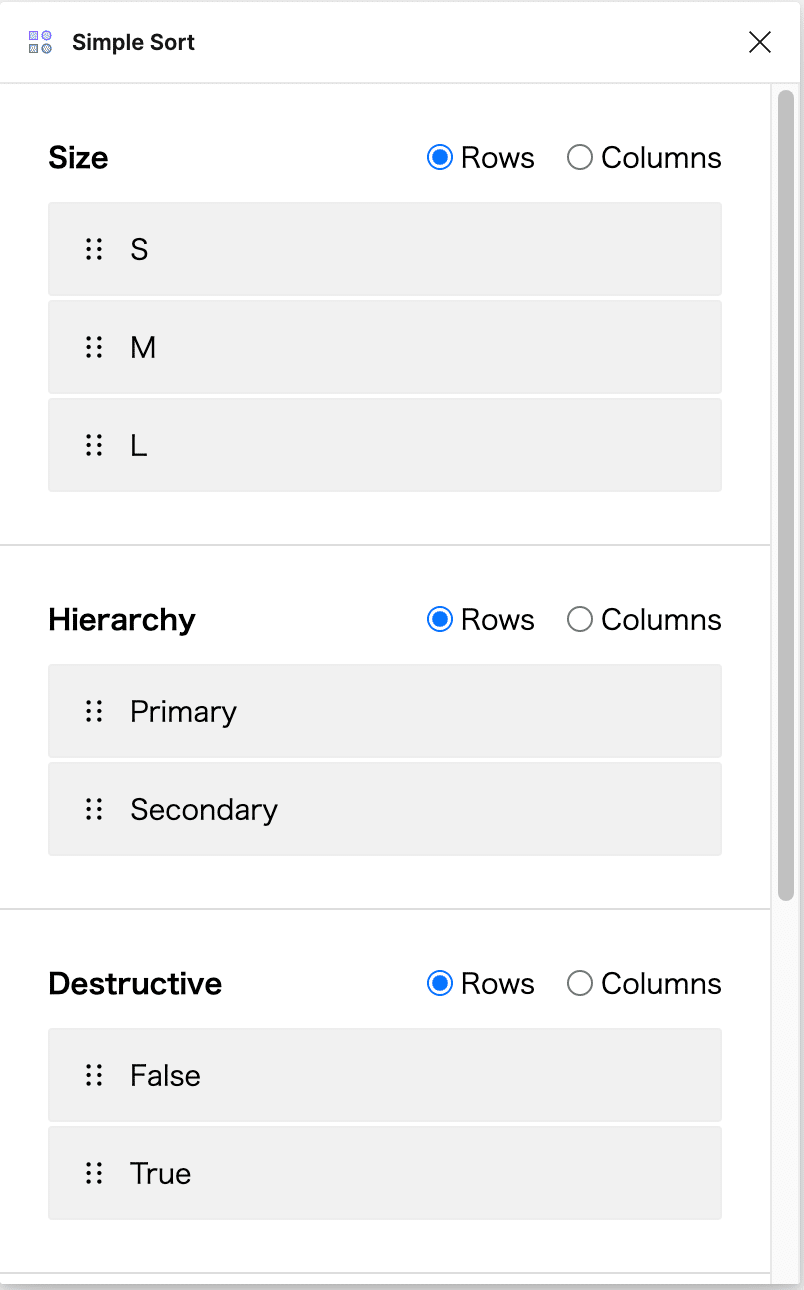Screen dimensions: 804x1290
Task: Select the Primary list item
Action: 385,711
